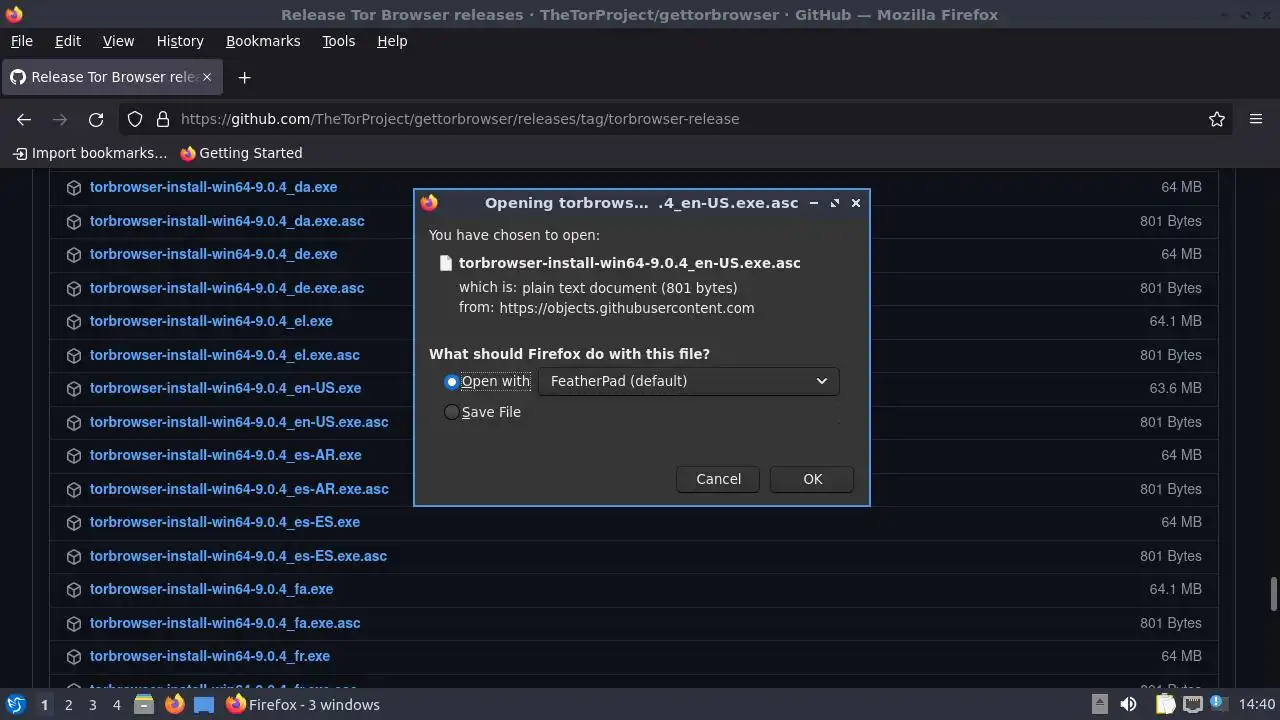Click the removable media eject tray icon
Screen dimensions: 1280x720
click(x=1099, y=704)
